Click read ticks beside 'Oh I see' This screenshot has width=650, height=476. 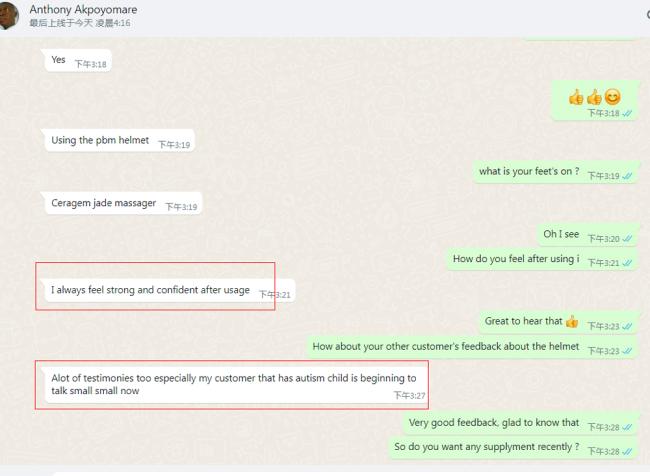628,238
